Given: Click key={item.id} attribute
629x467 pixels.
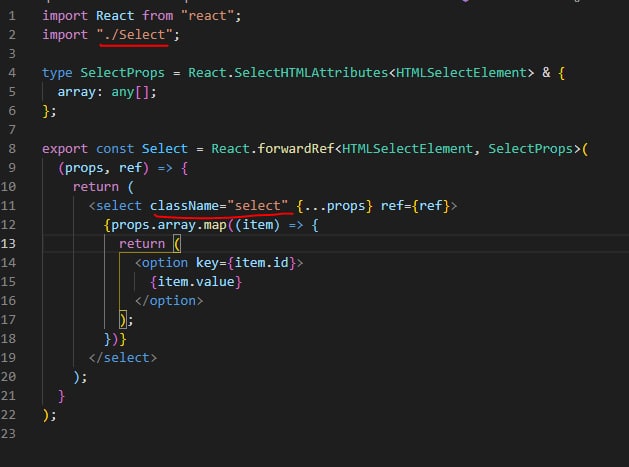Looking at the screenshot, I should pyautogui.click(x=246, y=263).
